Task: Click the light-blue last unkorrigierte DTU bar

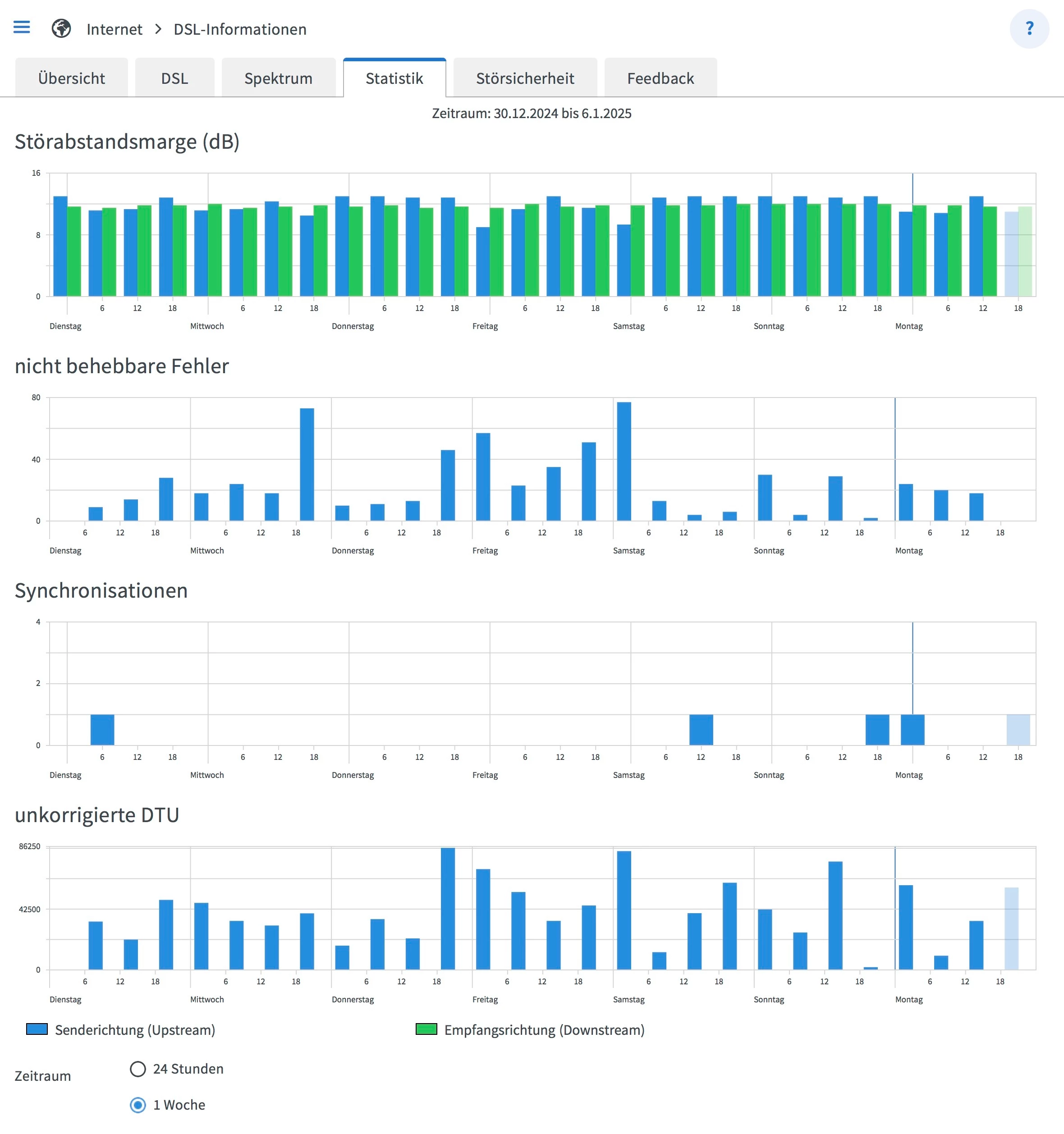Action: coord(1011,928)
